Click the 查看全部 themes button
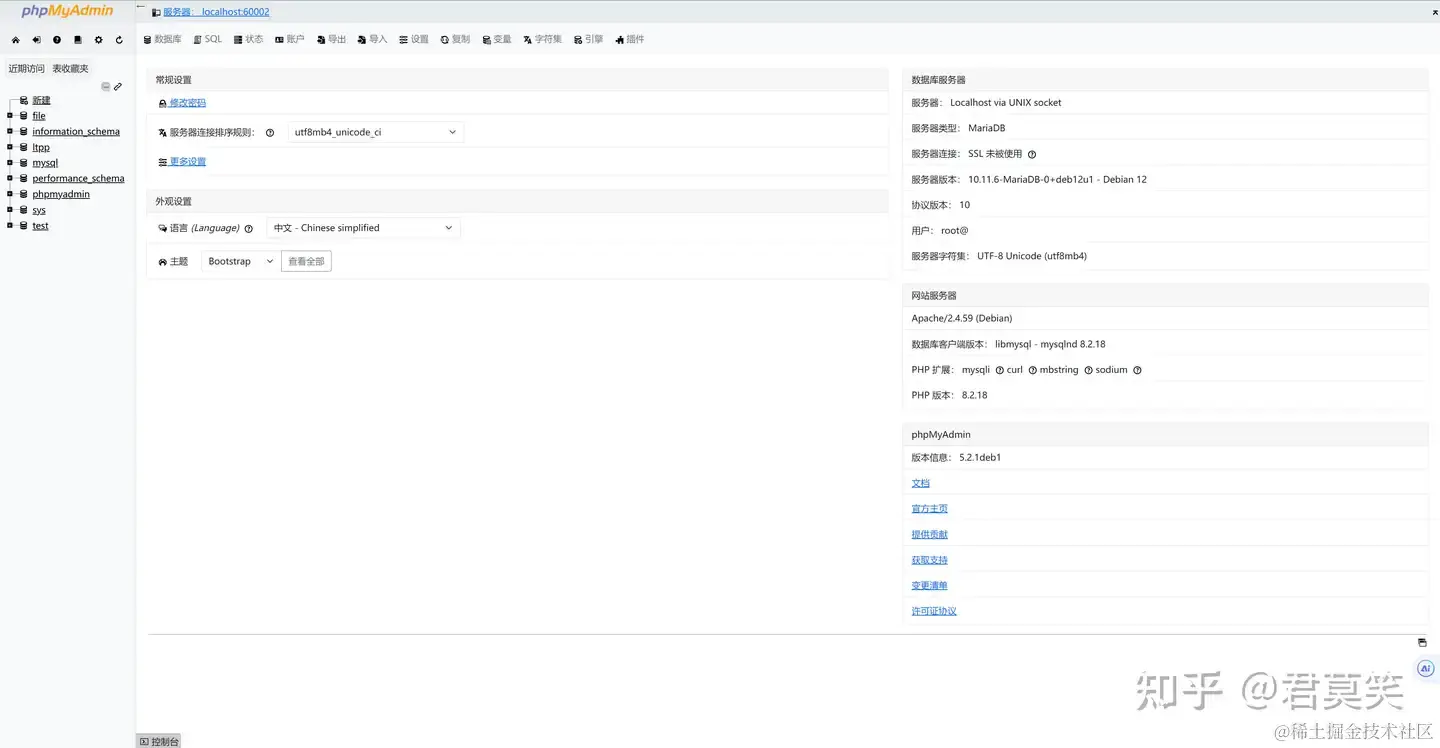The image size is (1440, 748). [x=306, y=261]
